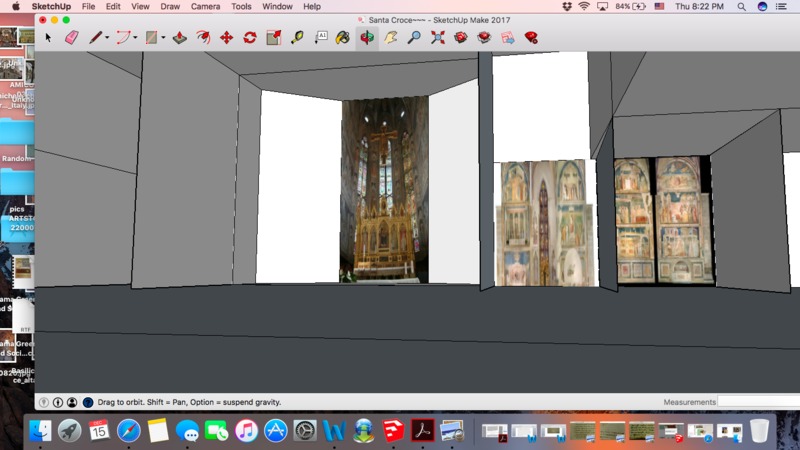Open SketchUp icon in the dock
The height and width of the screenshot is (450, 800).
click(x=393, y=431)
